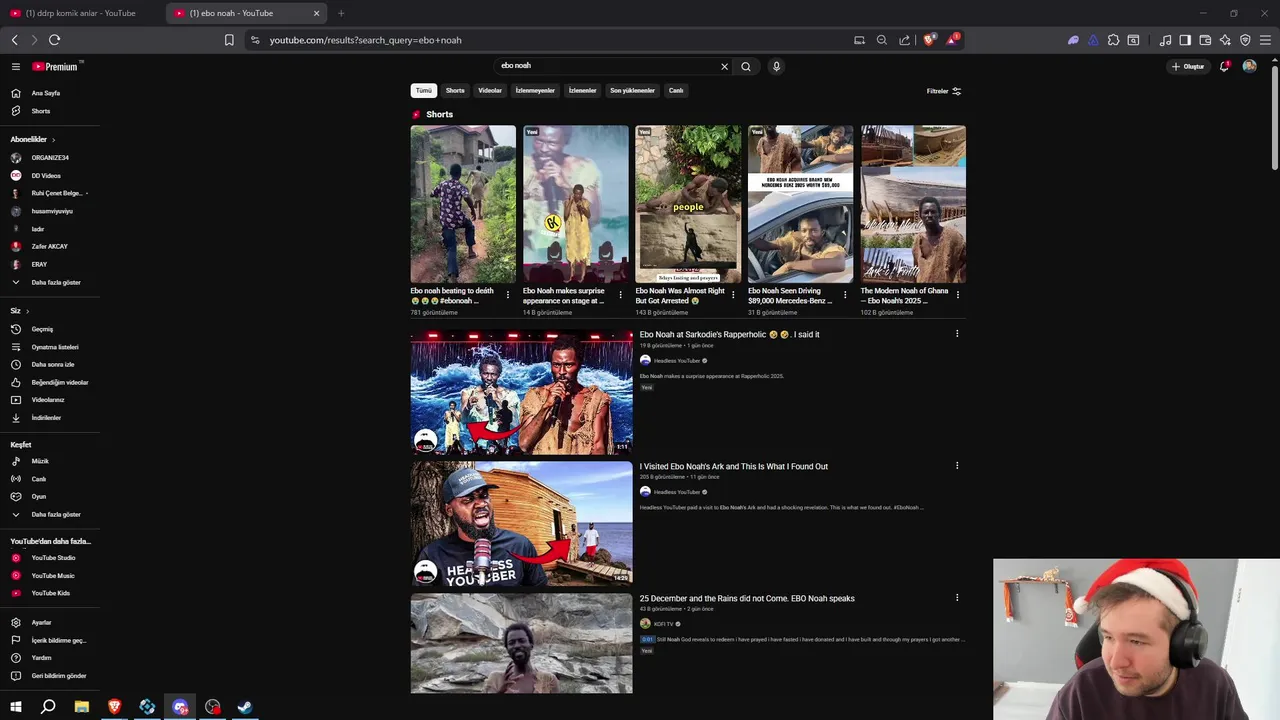The width and height of the screenshot is (1280, 720).
Task: Open Canlı in Keşfet sidebar section
Action: click(x=50, y=479)
